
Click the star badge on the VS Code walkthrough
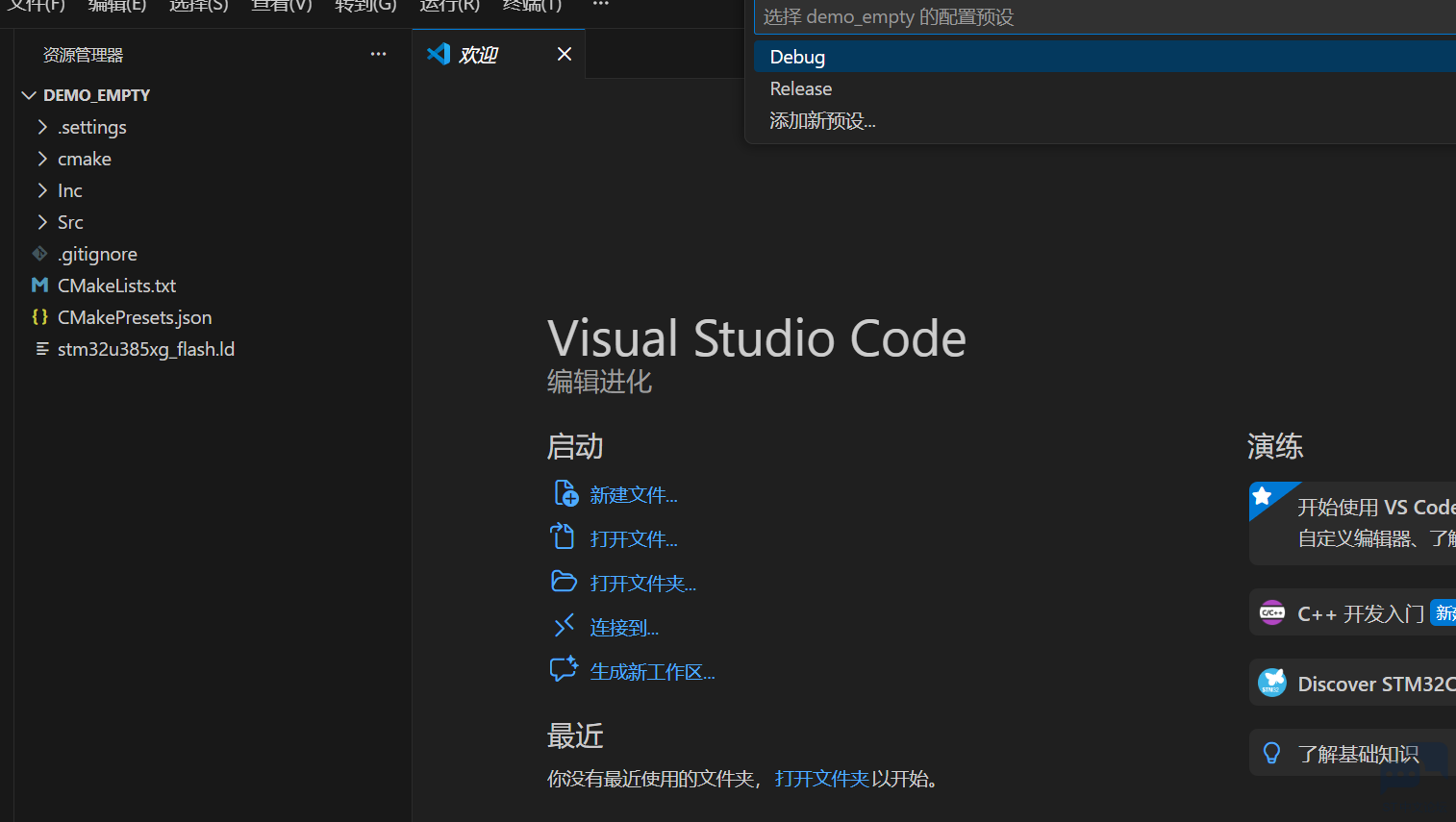1263,496
